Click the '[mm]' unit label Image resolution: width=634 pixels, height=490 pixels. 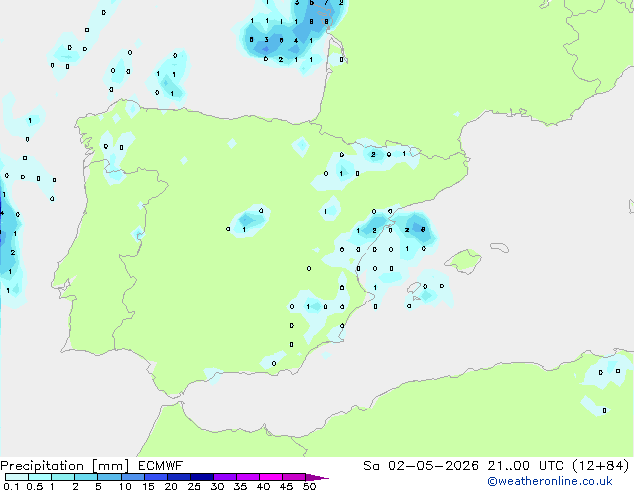coord(111,466)
